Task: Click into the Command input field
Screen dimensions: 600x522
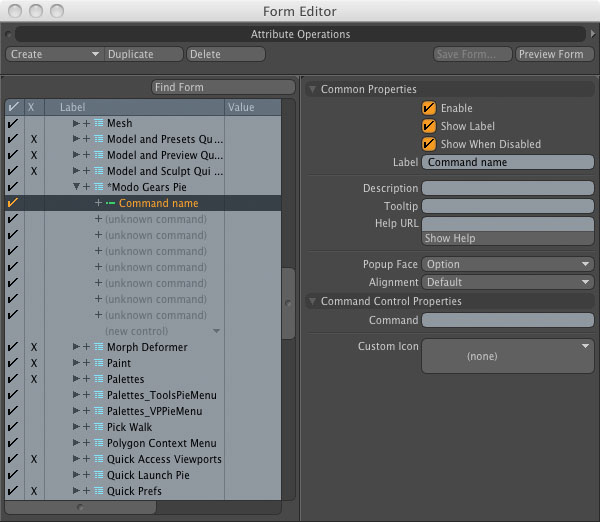Action: click(507, 320)
